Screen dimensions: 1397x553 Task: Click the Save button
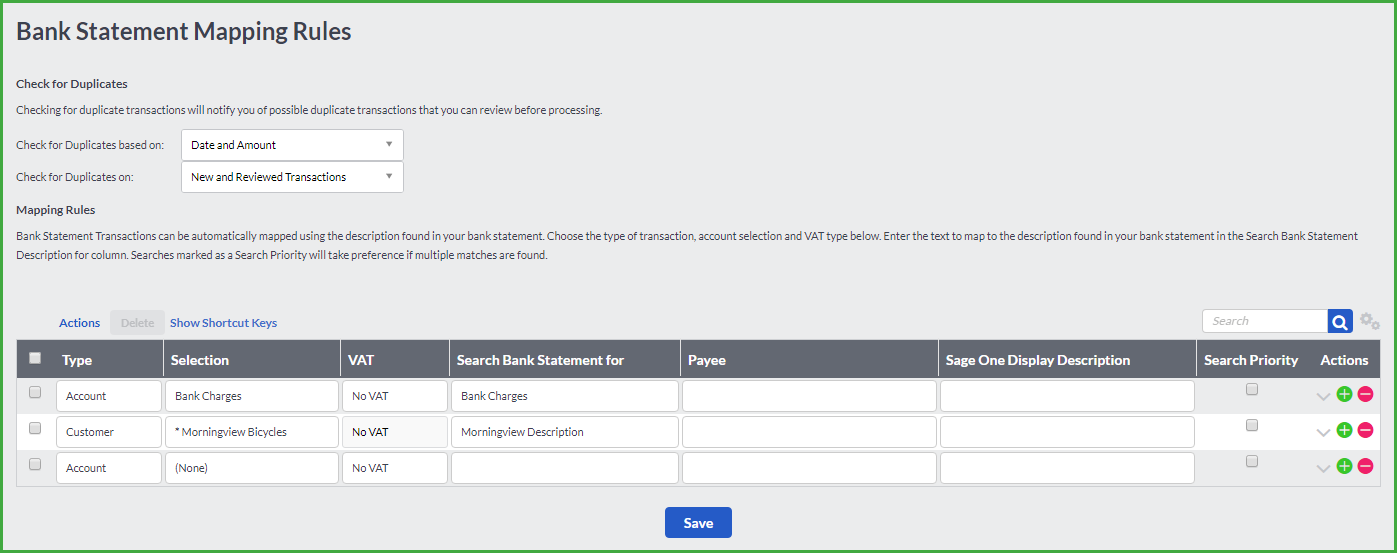click(698, 523)
